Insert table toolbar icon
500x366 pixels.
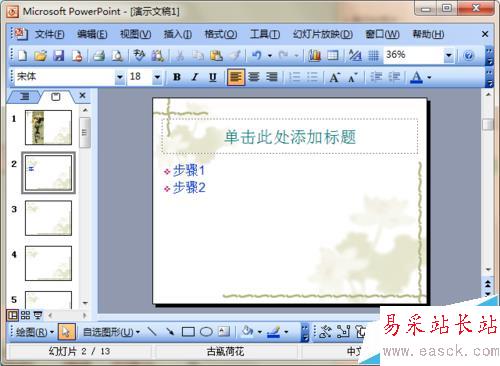tap(333, 55)
